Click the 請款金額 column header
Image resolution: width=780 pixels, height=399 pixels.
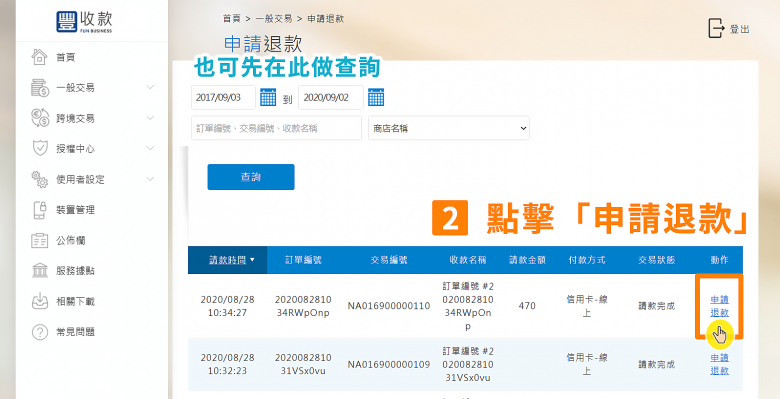point(527,260)
